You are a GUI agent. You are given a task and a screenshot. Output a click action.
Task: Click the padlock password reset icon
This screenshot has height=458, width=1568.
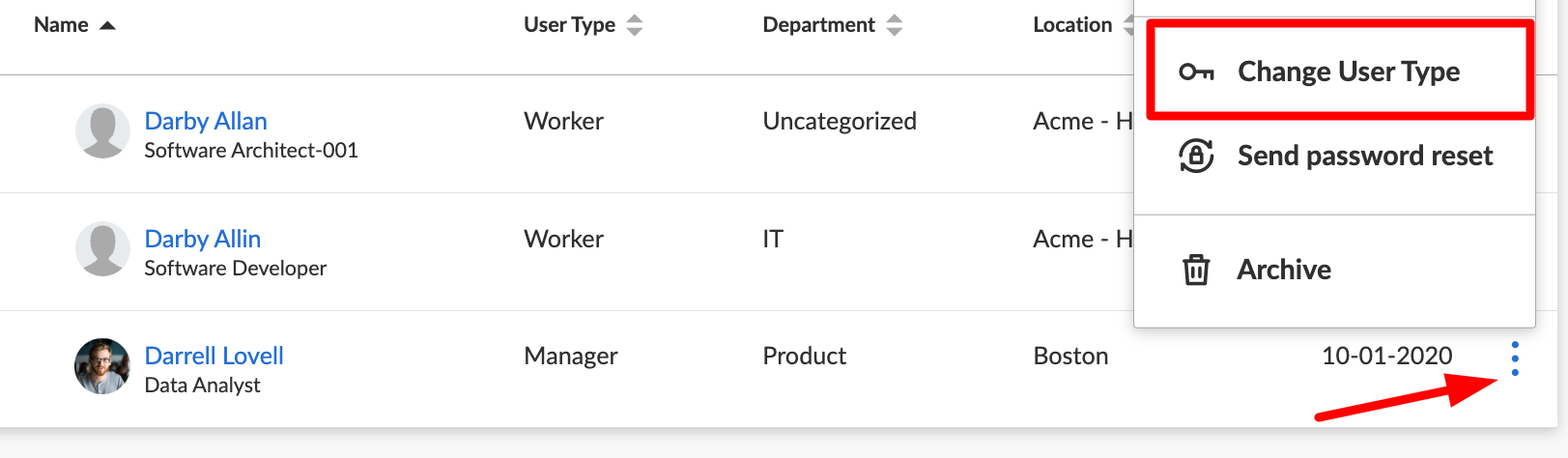pos(1196,156)
